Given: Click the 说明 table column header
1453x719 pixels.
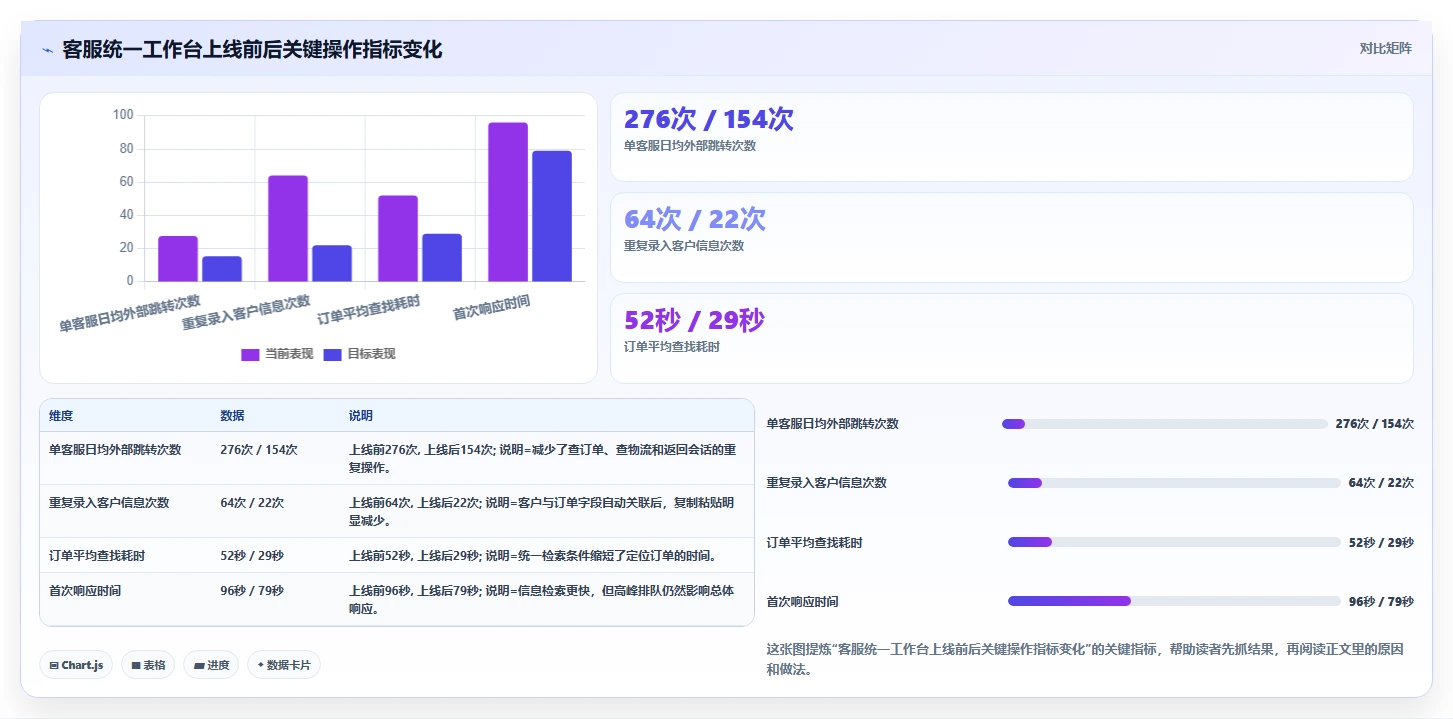Looking at the screenshot, I should coord(361,416).
